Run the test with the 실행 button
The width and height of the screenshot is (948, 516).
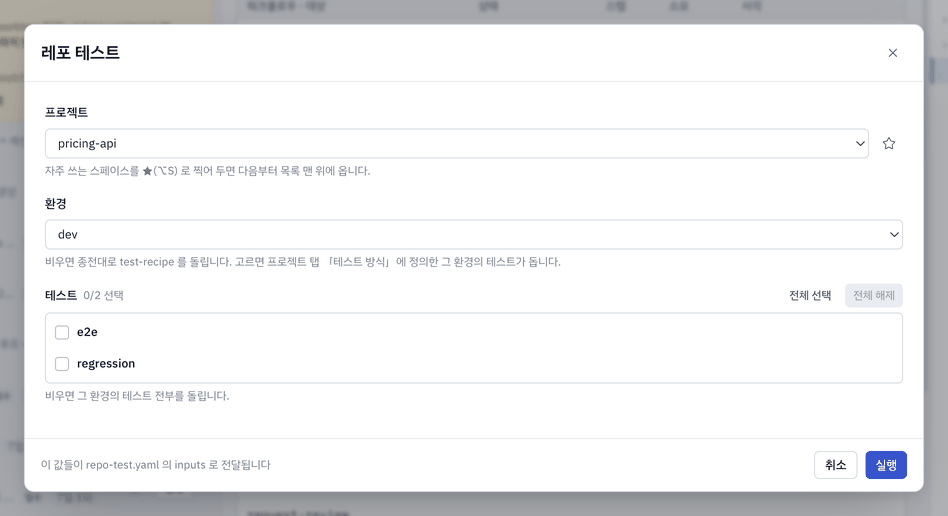click(886, 465)
